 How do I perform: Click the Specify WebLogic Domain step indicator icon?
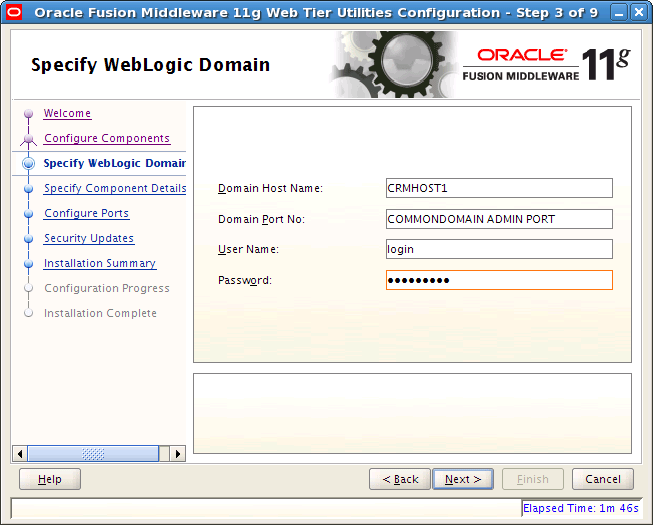pos(28,163)
